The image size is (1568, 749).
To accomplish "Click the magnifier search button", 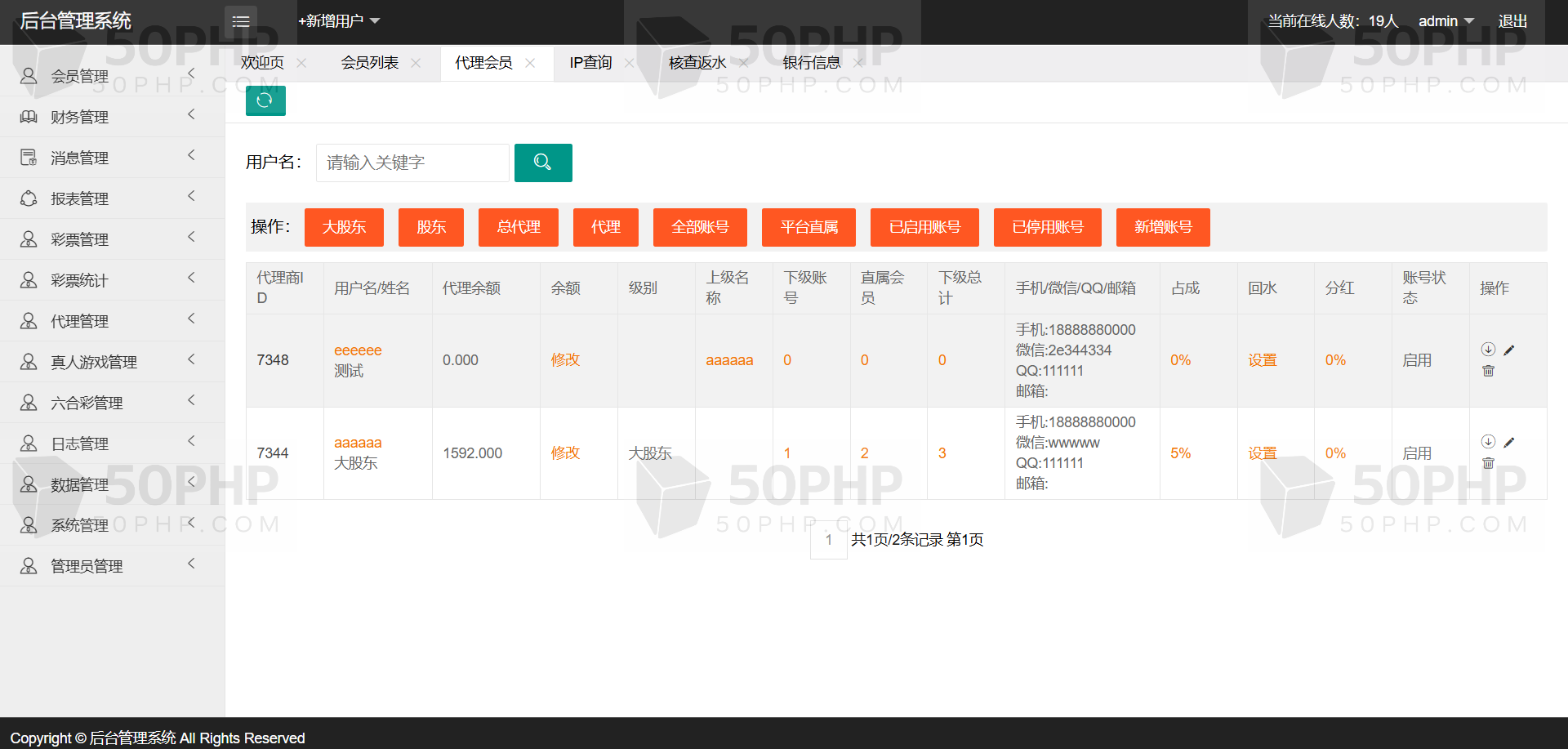I will (542, 163).
